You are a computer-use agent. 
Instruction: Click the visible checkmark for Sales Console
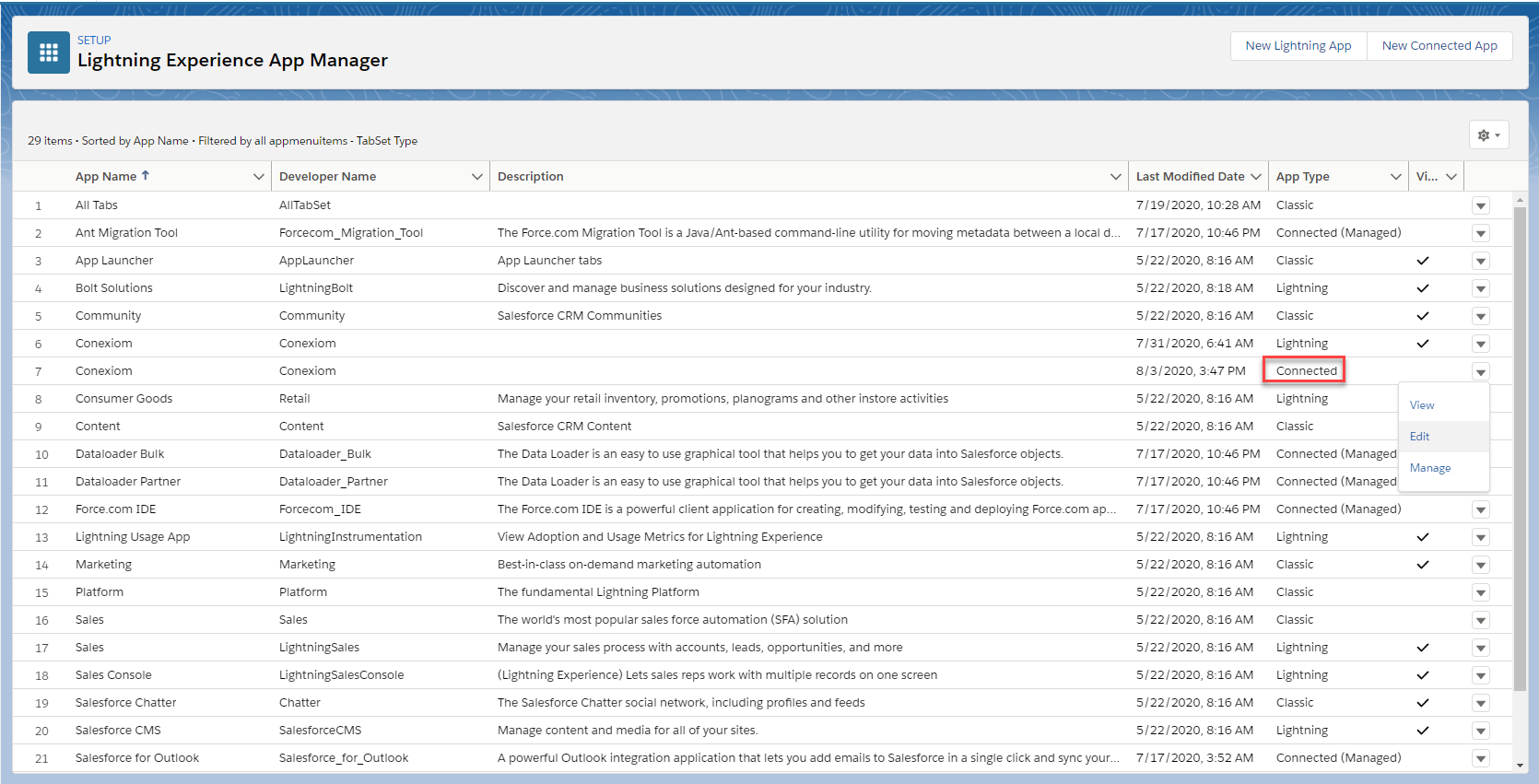click(x=1422, y=675)
